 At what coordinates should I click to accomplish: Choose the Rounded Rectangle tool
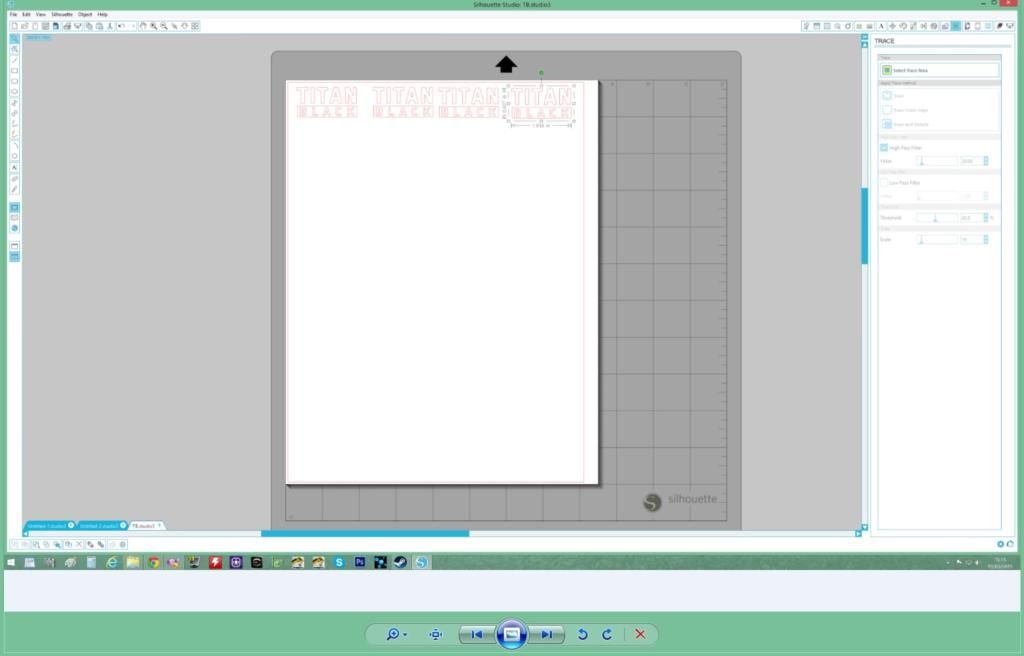[x=14, y=81]
